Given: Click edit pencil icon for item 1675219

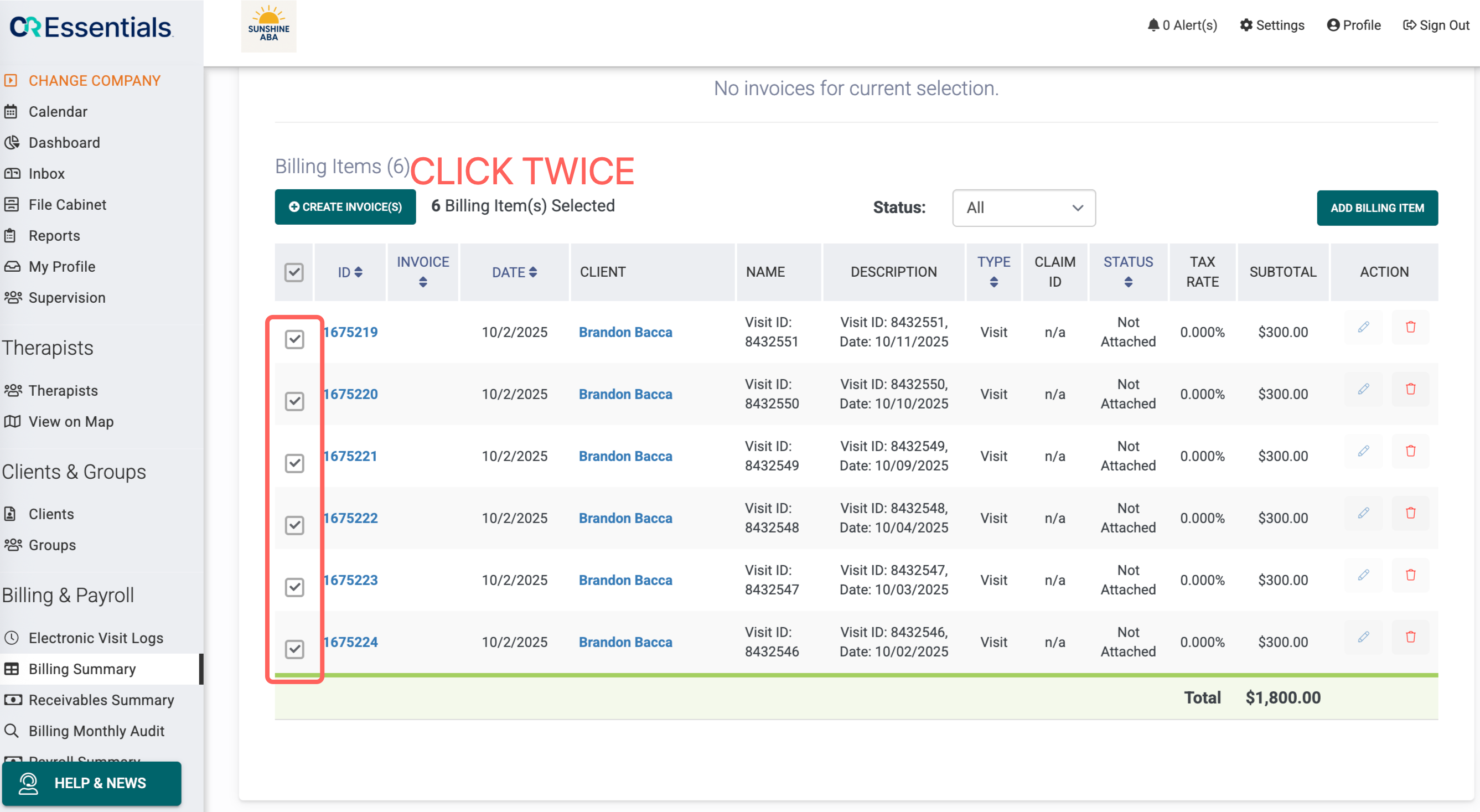Looking at the screenshot, I should [x=1363, y=327].
